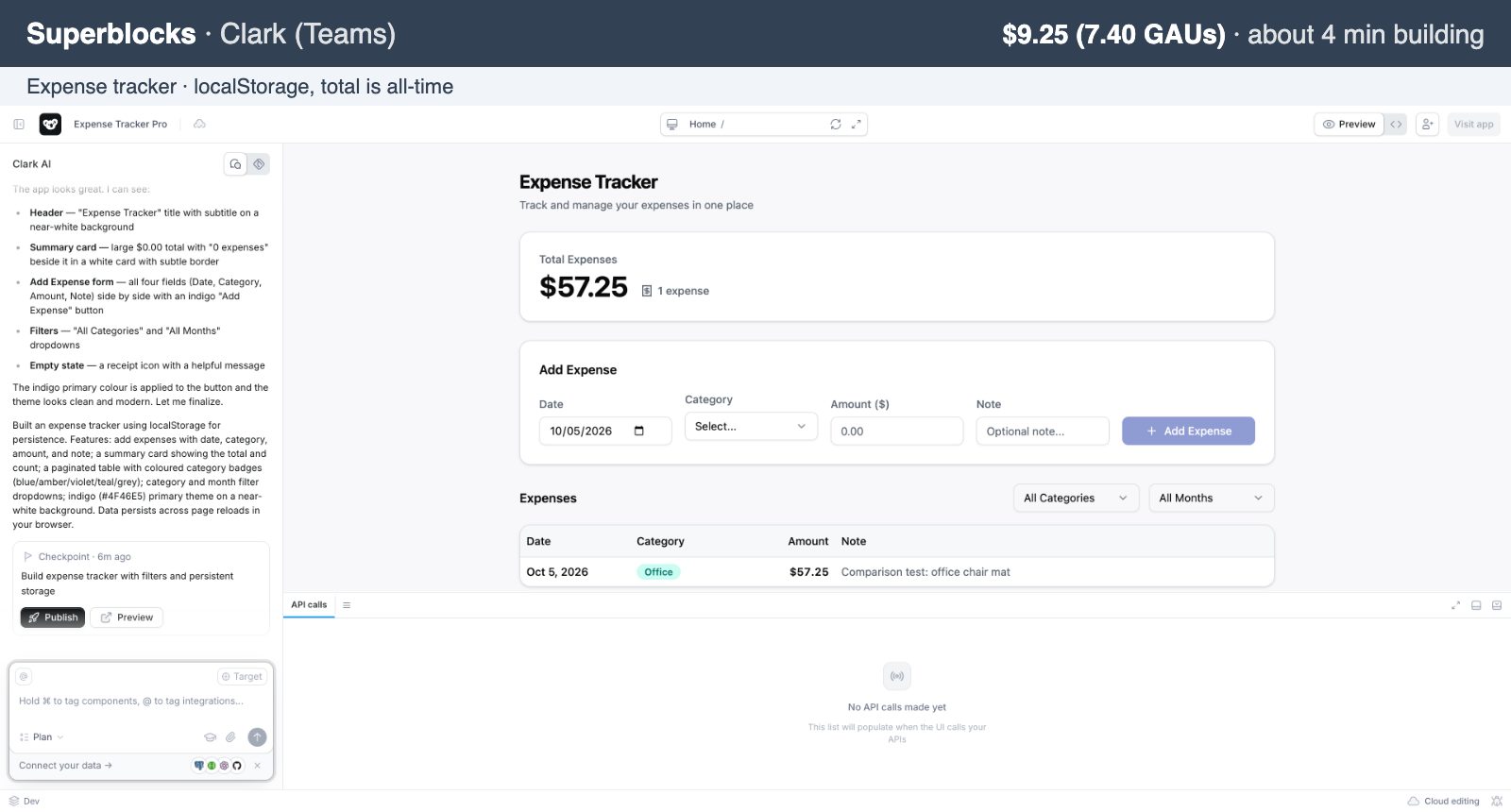Click the Connect your data link
1511x812 pixels.
click(x=65, y=766)
